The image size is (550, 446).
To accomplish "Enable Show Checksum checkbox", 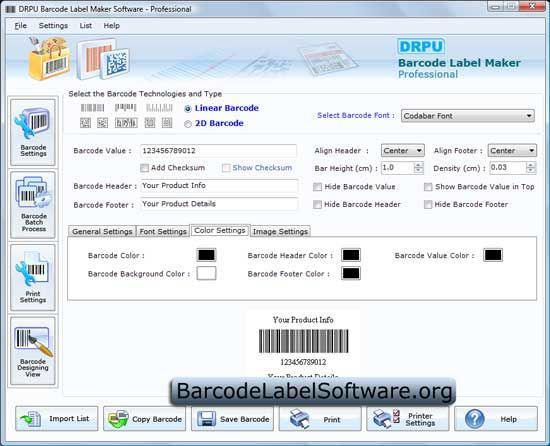I will [x=226, y=168].
